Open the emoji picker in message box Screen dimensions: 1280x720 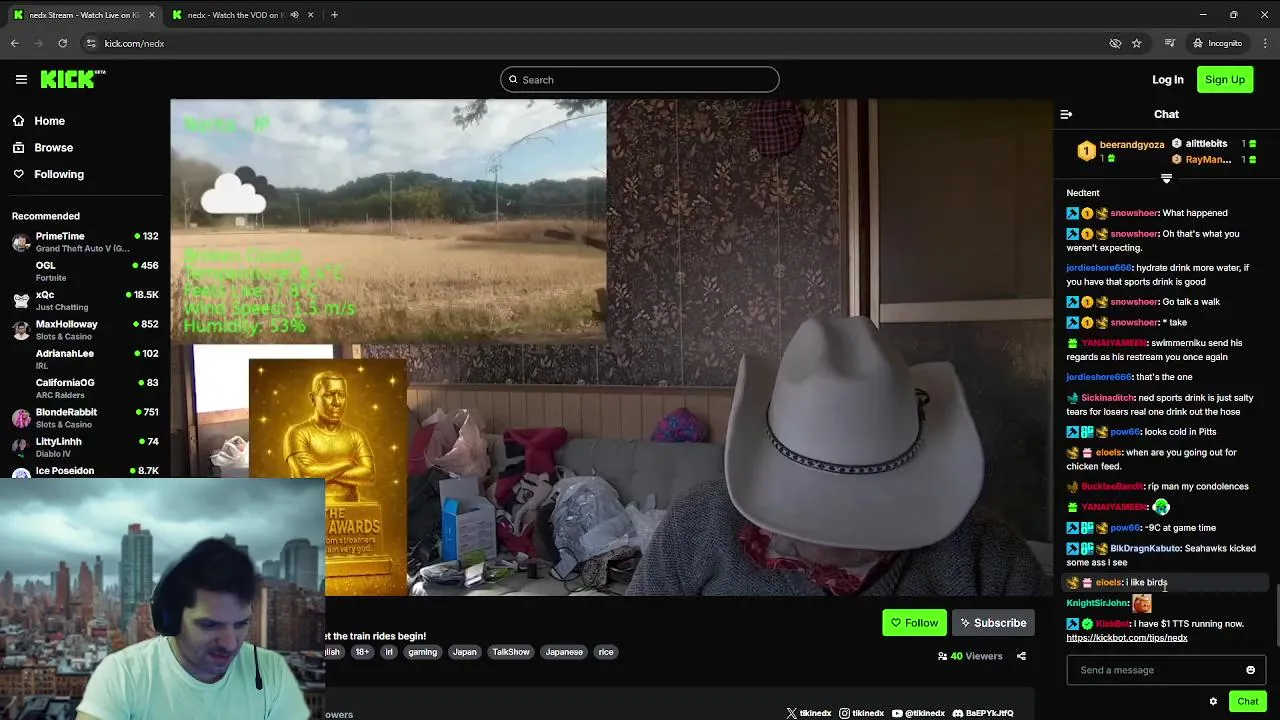coord(1250,670)
